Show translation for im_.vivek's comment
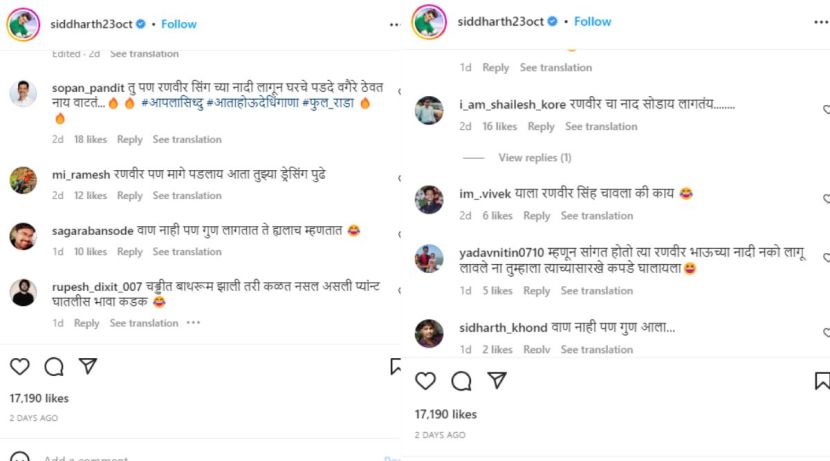830x461 pixels. (x=597, y=216)
